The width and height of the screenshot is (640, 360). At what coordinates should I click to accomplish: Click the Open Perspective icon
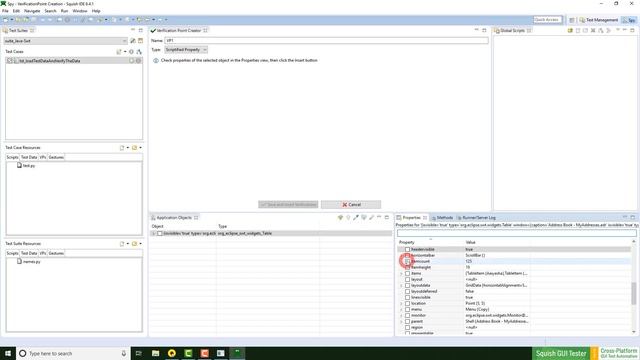coord(571,20)
